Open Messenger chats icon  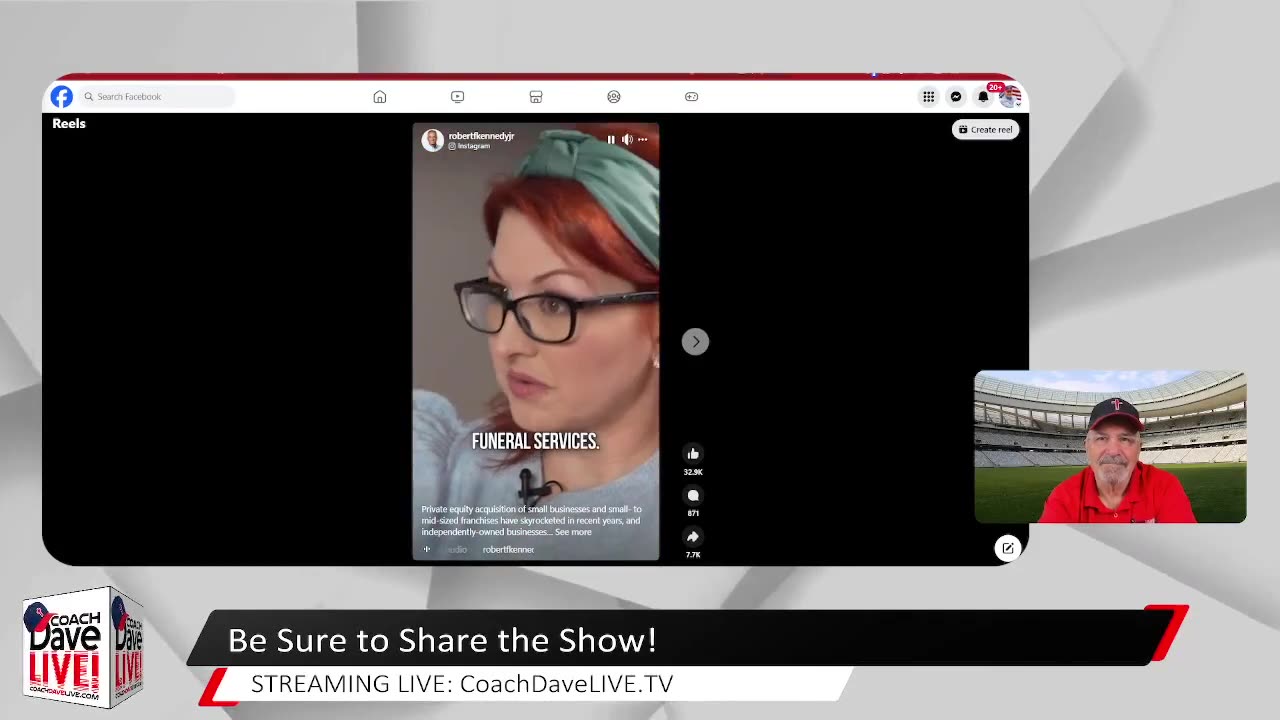[x=956, y=97]
